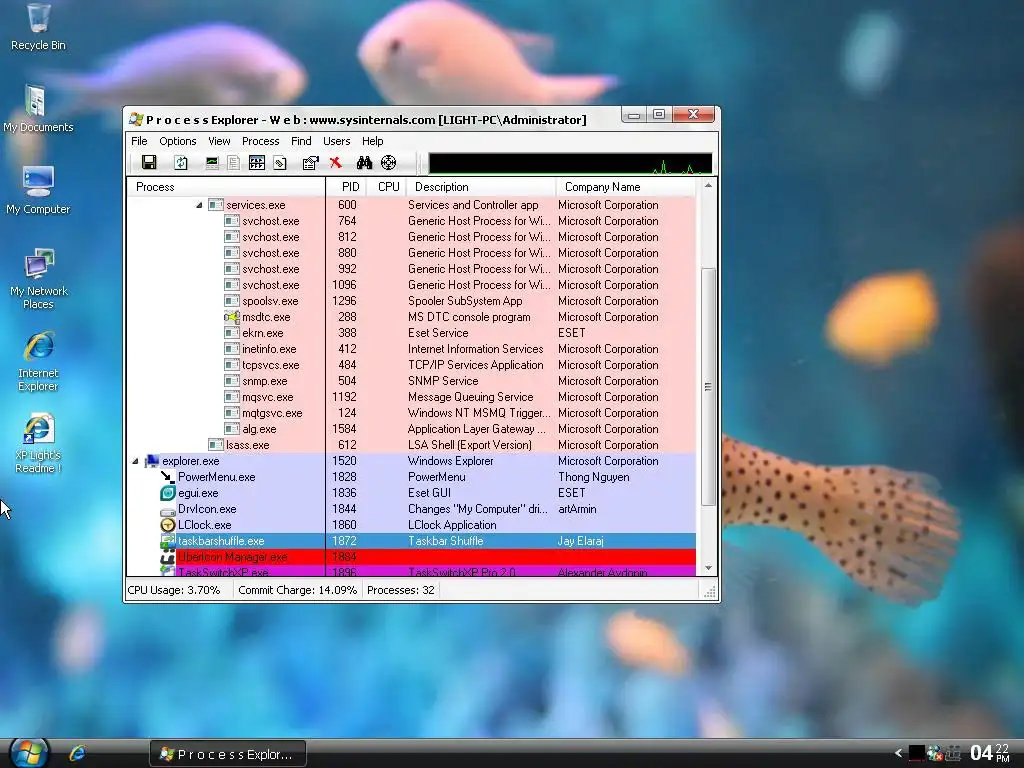
Task: Click the binoculars Find Handle icon
Action: (x=364, y=163)
